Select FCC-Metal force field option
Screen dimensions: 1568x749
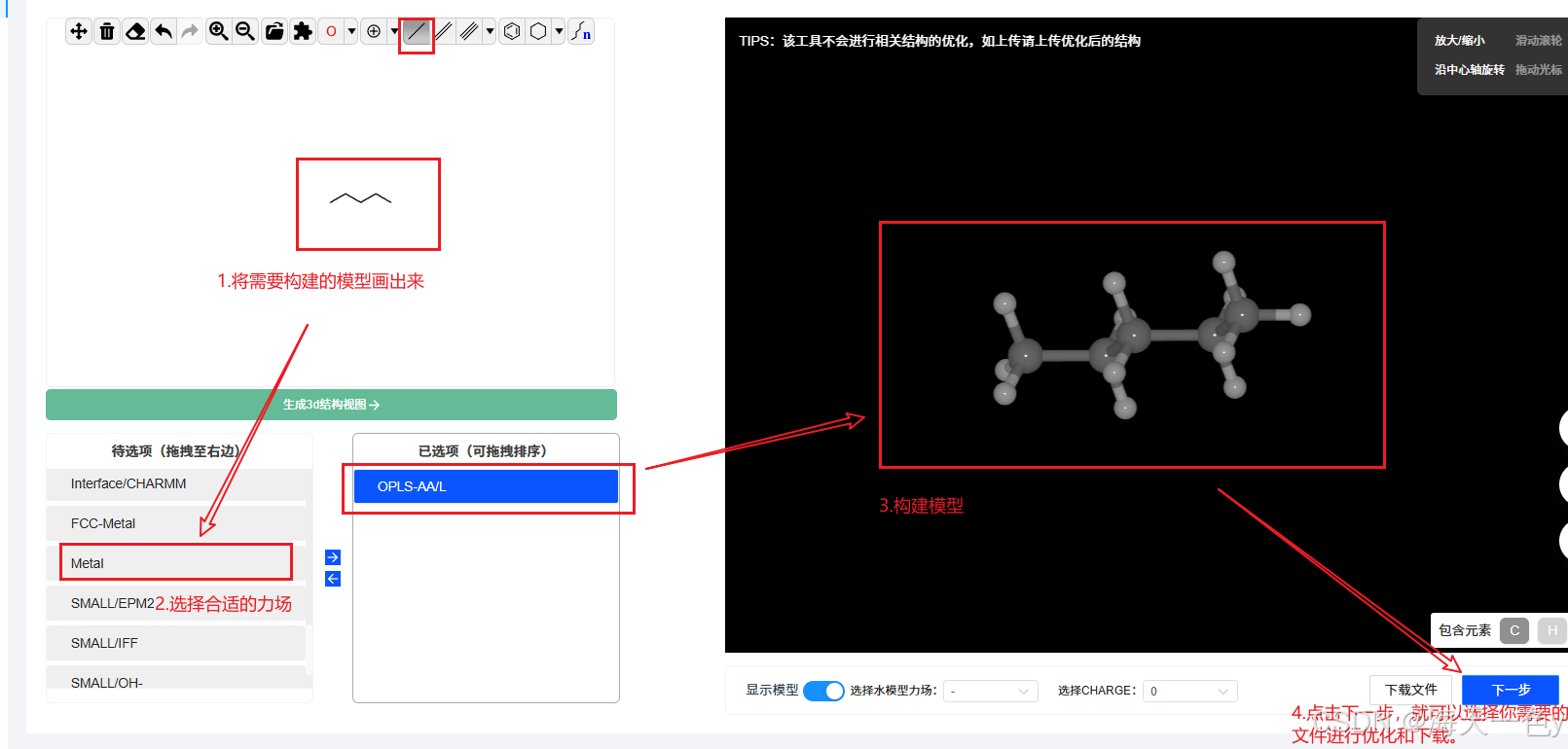point(175,523)
